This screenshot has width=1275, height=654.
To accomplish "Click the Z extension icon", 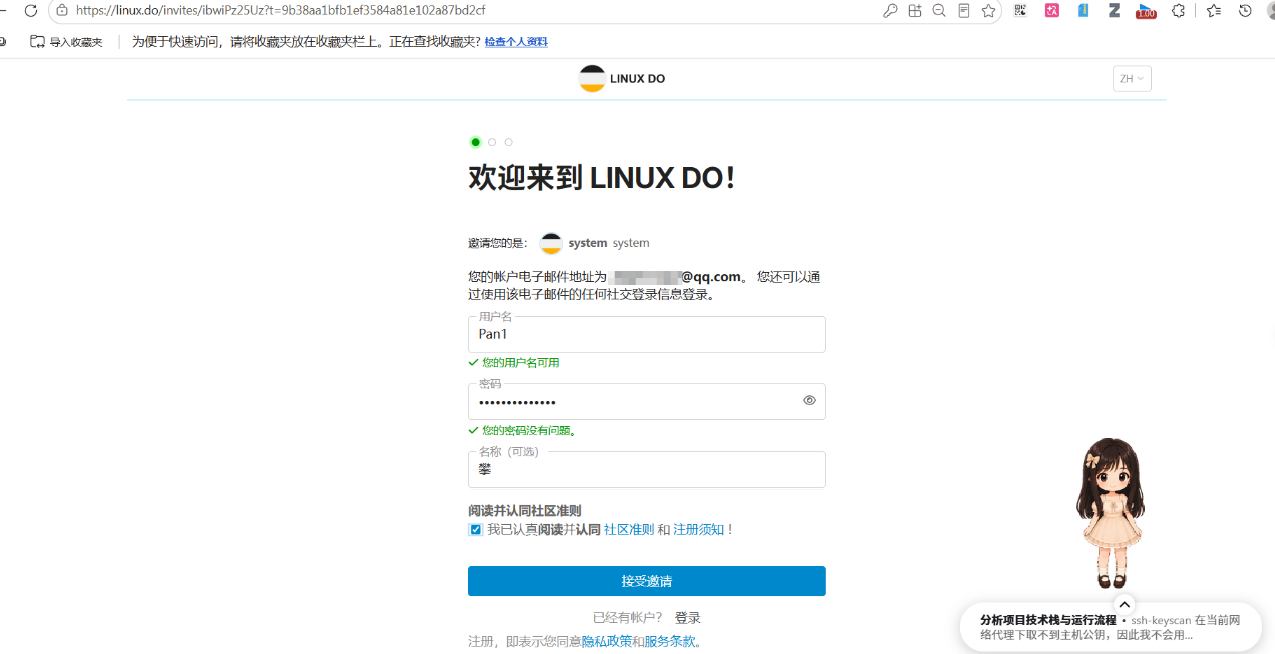I will click(x=1114, y=10).
